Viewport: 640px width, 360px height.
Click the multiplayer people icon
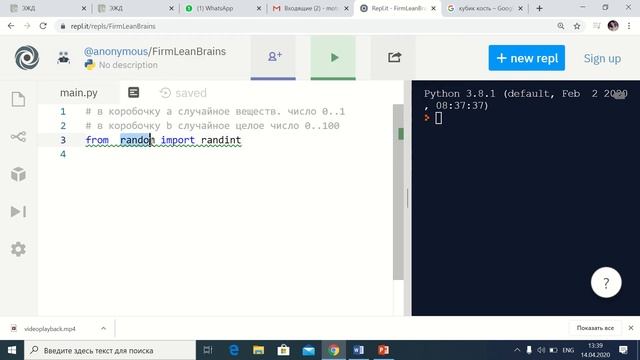63,58
